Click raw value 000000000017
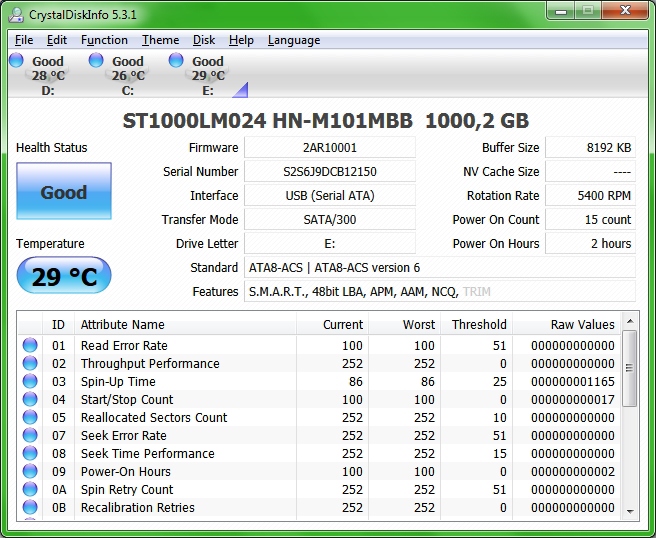Screen dimensions: 656x538 [x=573, y=400]
